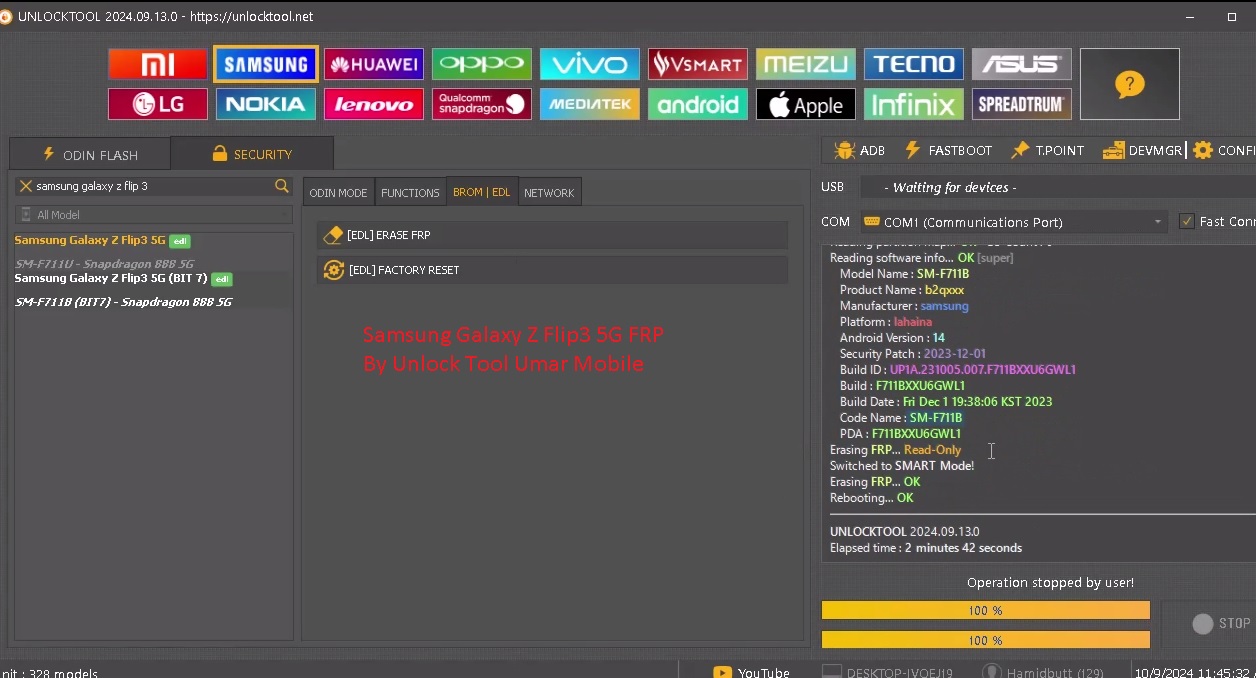Select Samsung Galaxy Z Flip3 5G entry

pyautogui.click(x=102, y=240)
